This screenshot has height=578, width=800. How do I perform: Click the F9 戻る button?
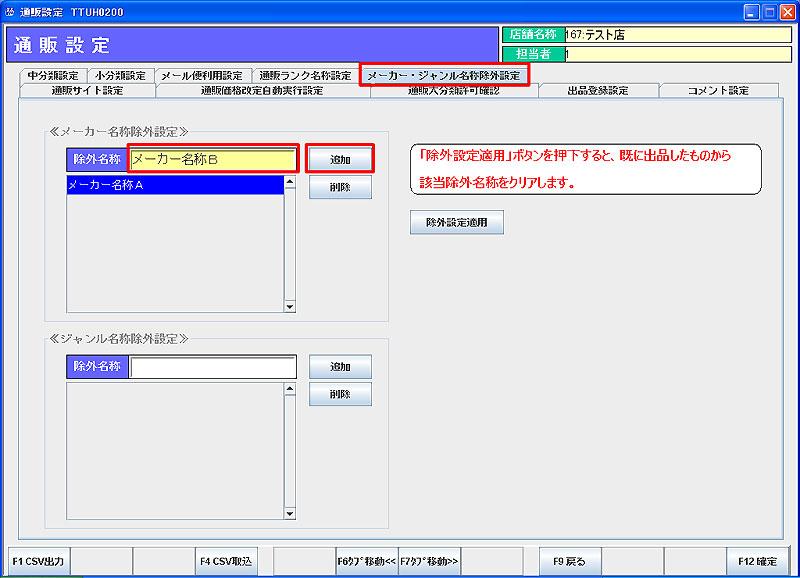pyautogui.click(x=570, y=561)
